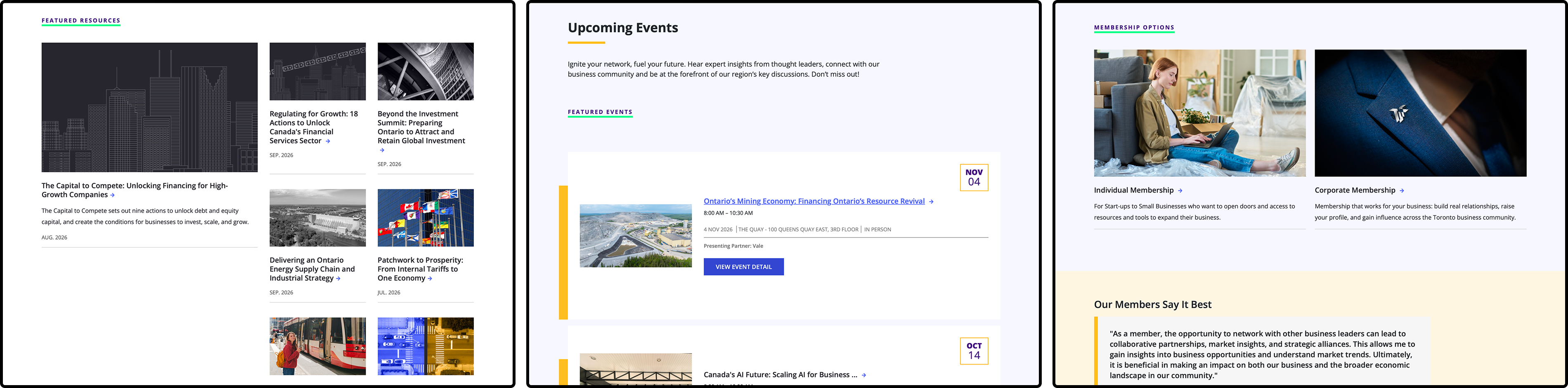Click arrow icon after Capital to Compete title
This screenshot has height=388, width=1568.
pos(113,195)
